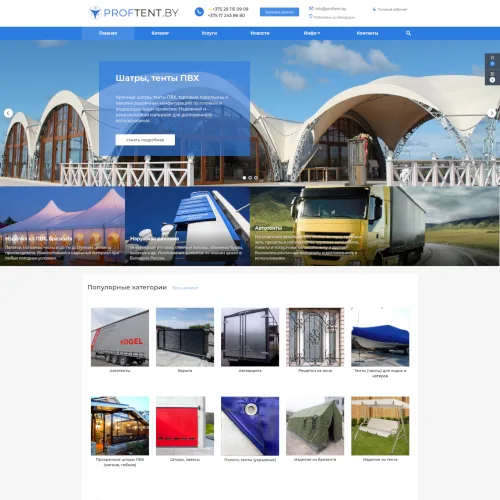Screen dimensions: 500x500
Task: Open the red Шторы, завесы category image
Action: click(x=185, y=426)
